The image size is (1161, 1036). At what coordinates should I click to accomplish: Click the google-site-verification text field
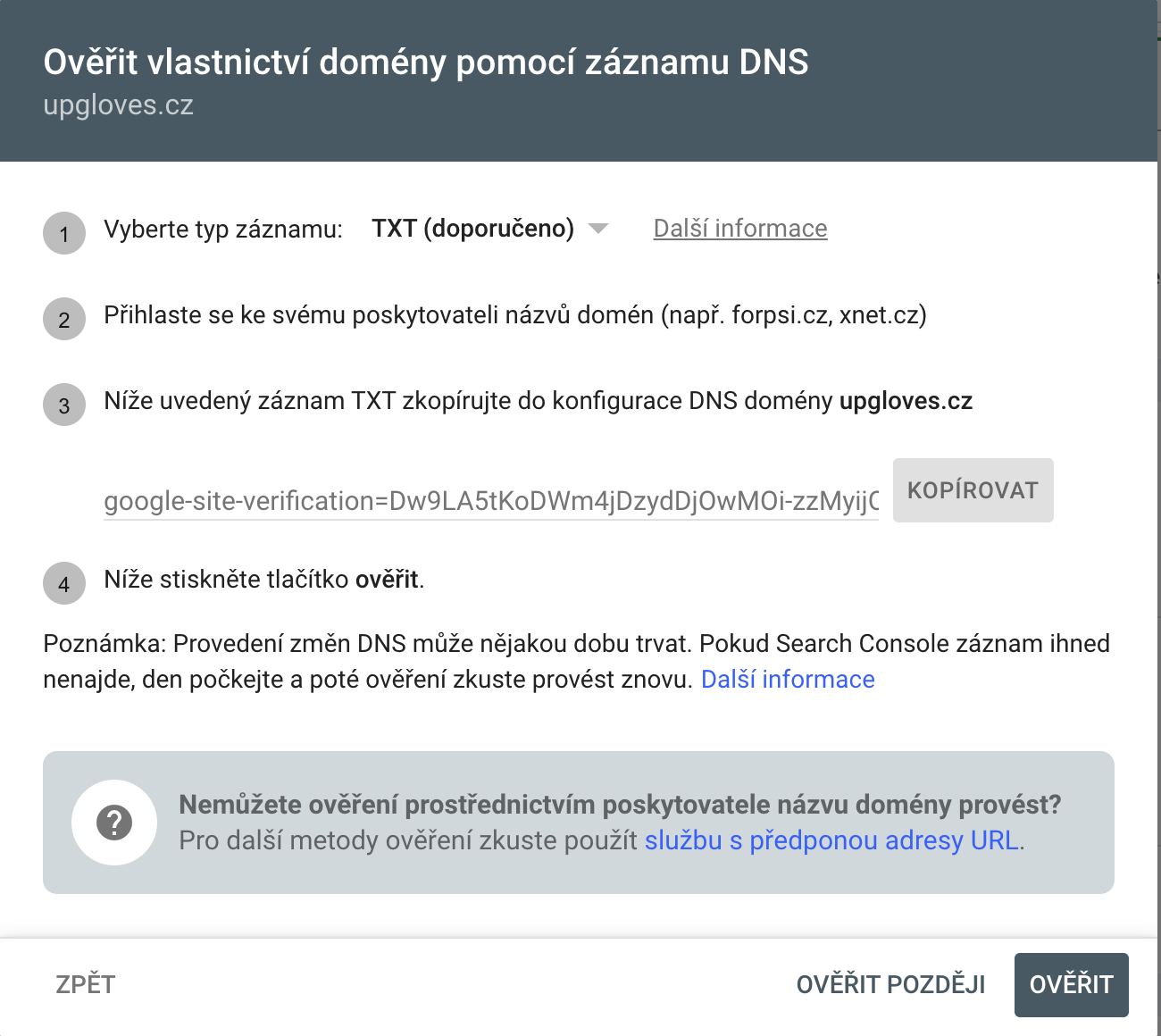point(491,501)
